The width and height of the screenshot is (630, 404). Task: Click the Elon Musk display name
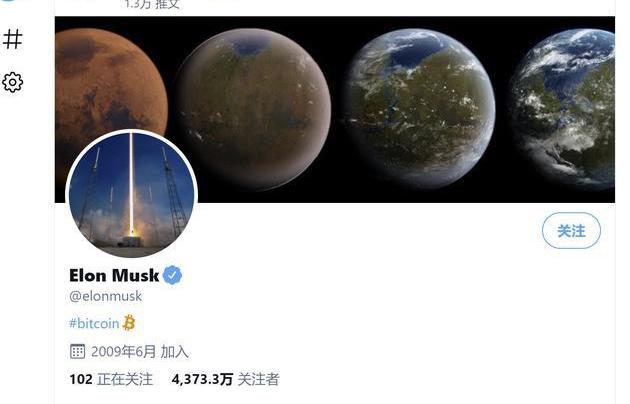pos(114,275)
